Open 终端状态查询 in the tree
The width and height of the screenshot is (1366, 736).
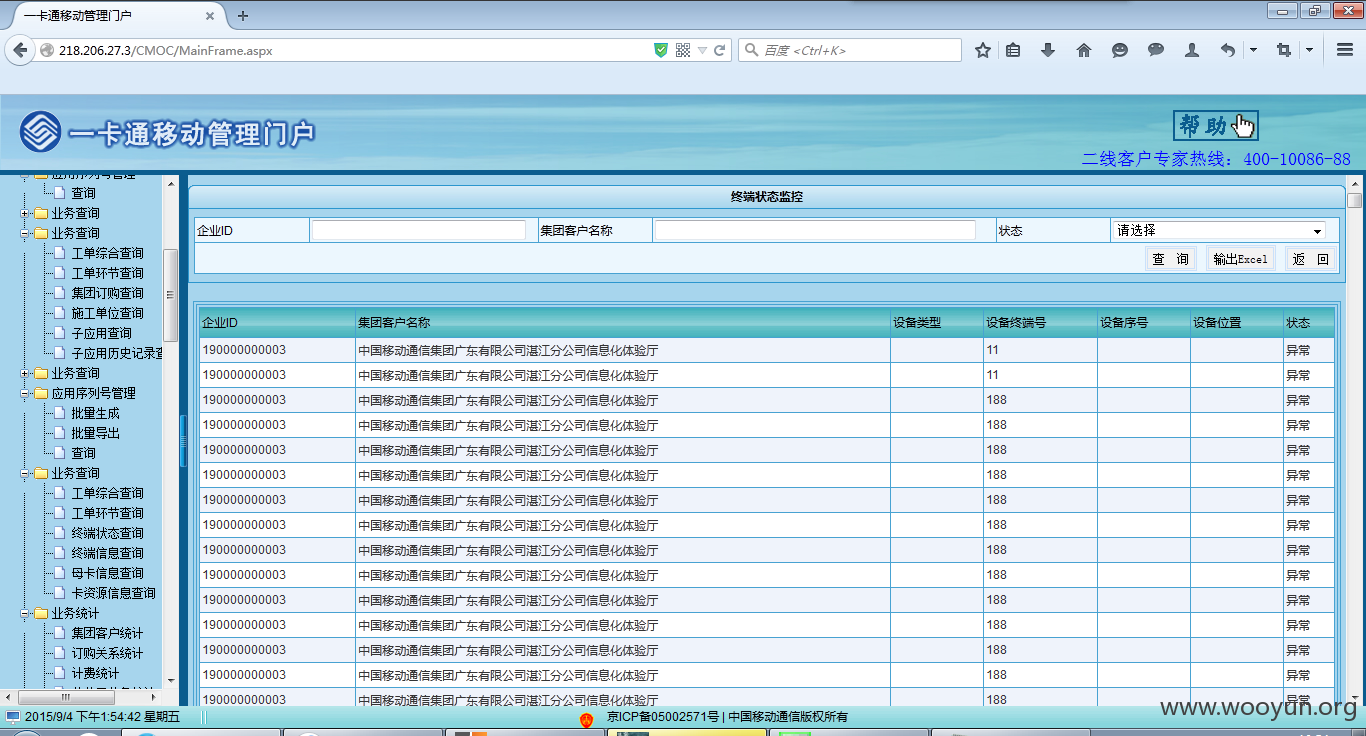(107, 533)
